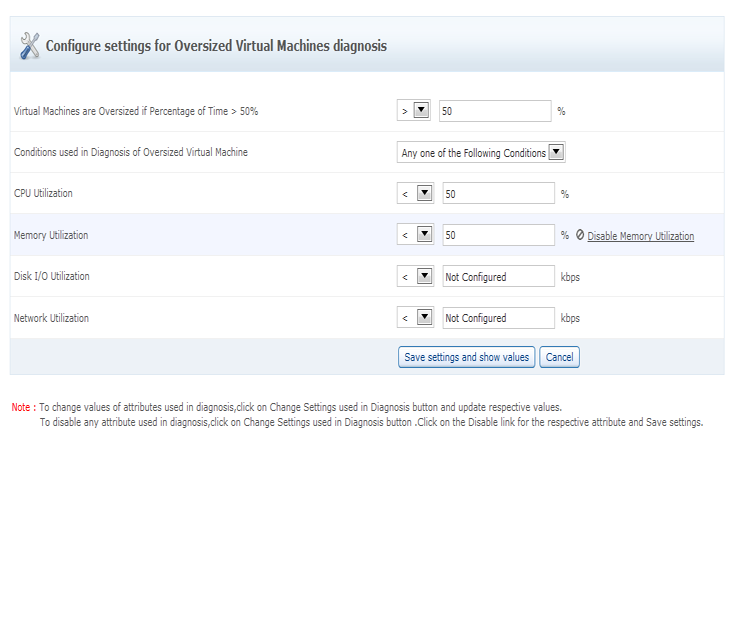The image size is (731, 630).
Task: Click the 'CPU Utilization' label
Action: pos(43,193)
